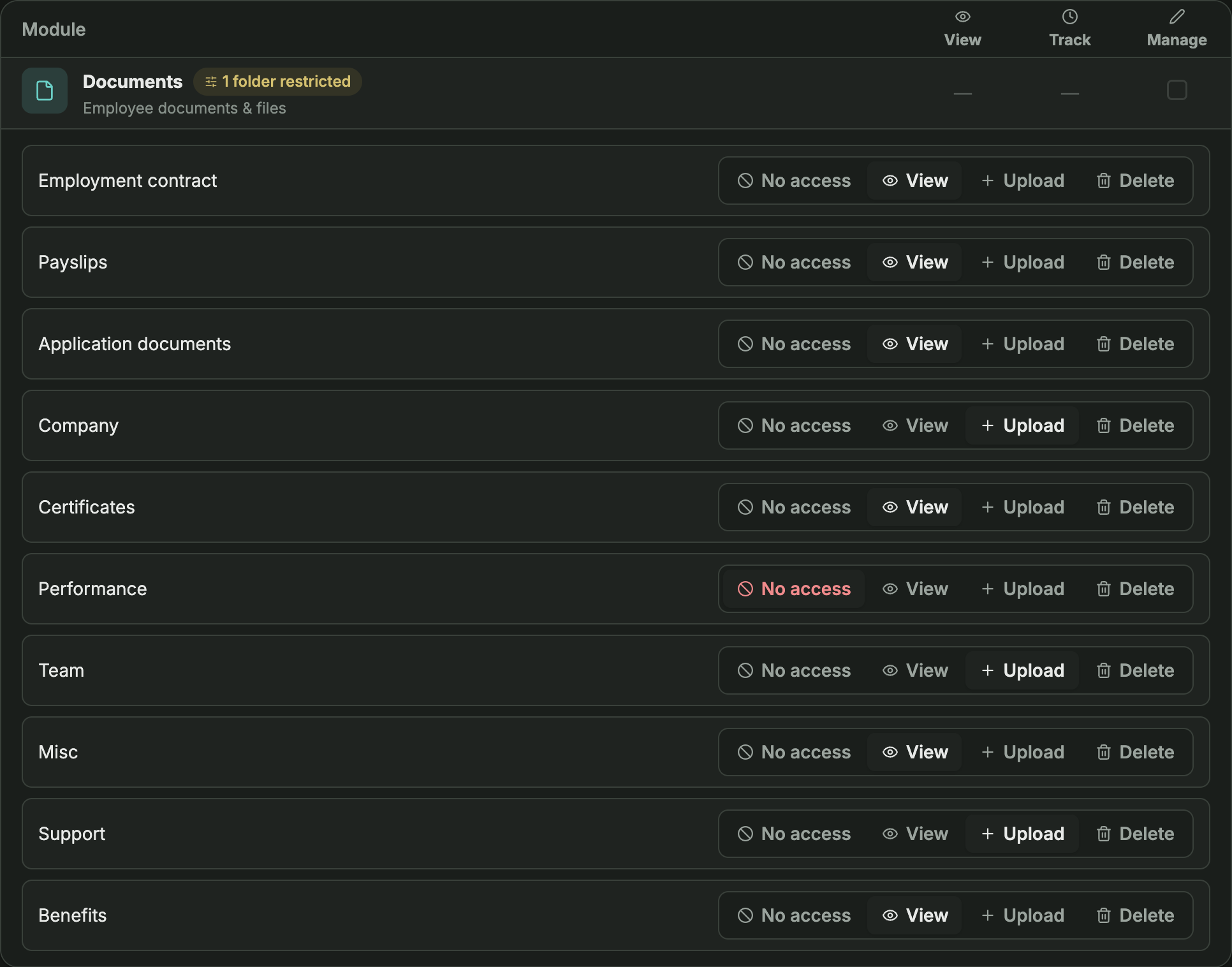Set Company folder to No access
Screen dimensions: 1232x967
point(794,425)
